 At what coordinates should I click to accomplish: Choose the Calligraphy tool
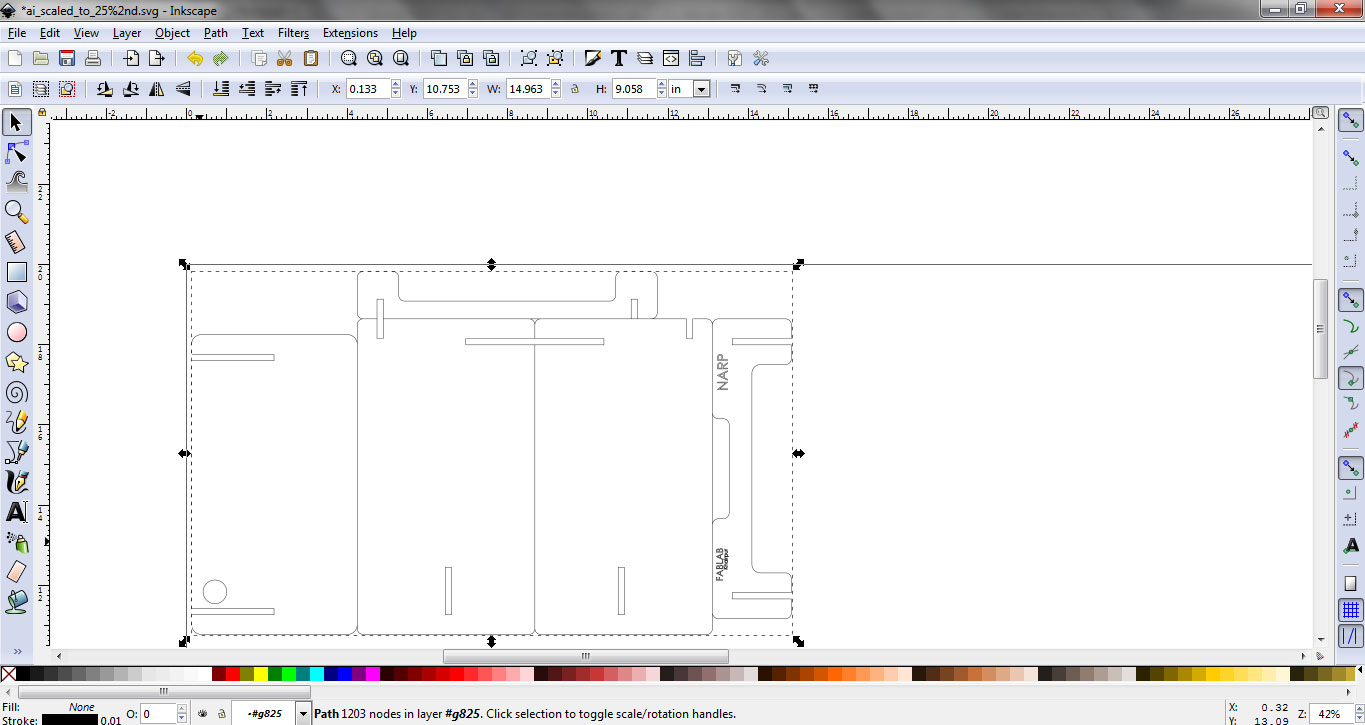click(x=17, y=482)
